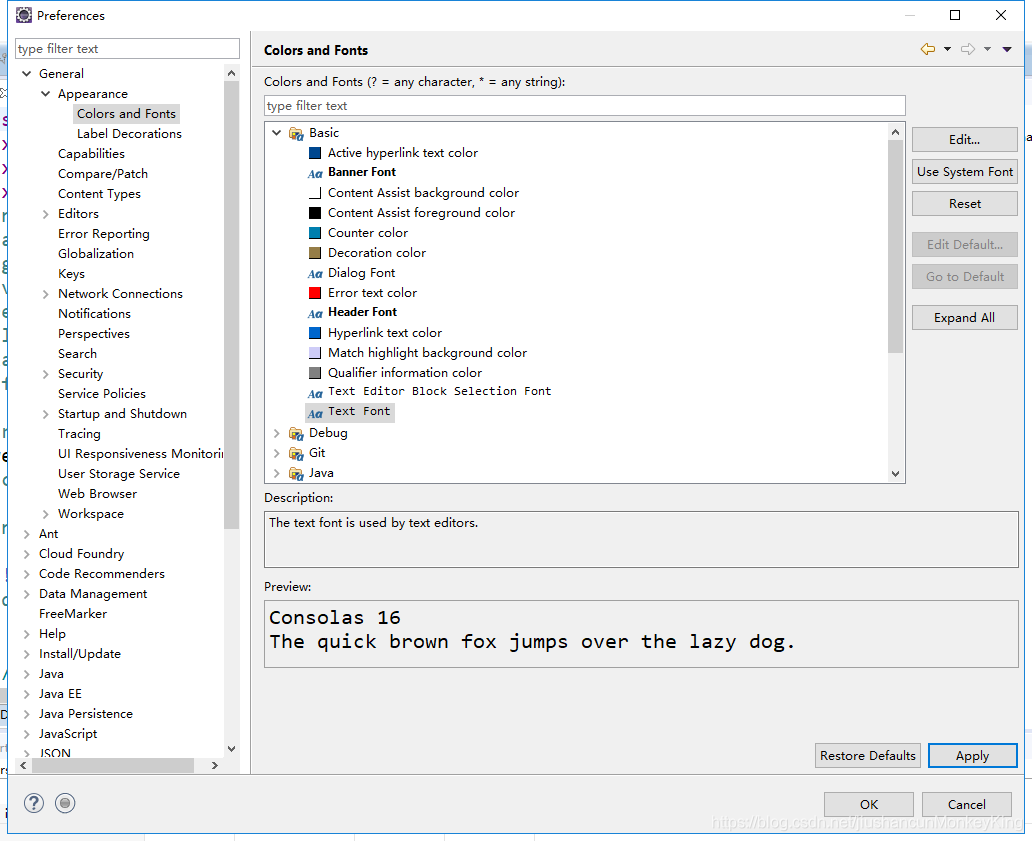
Task: Click the Text Font Aa icon
Action: [x=315, y=413]
